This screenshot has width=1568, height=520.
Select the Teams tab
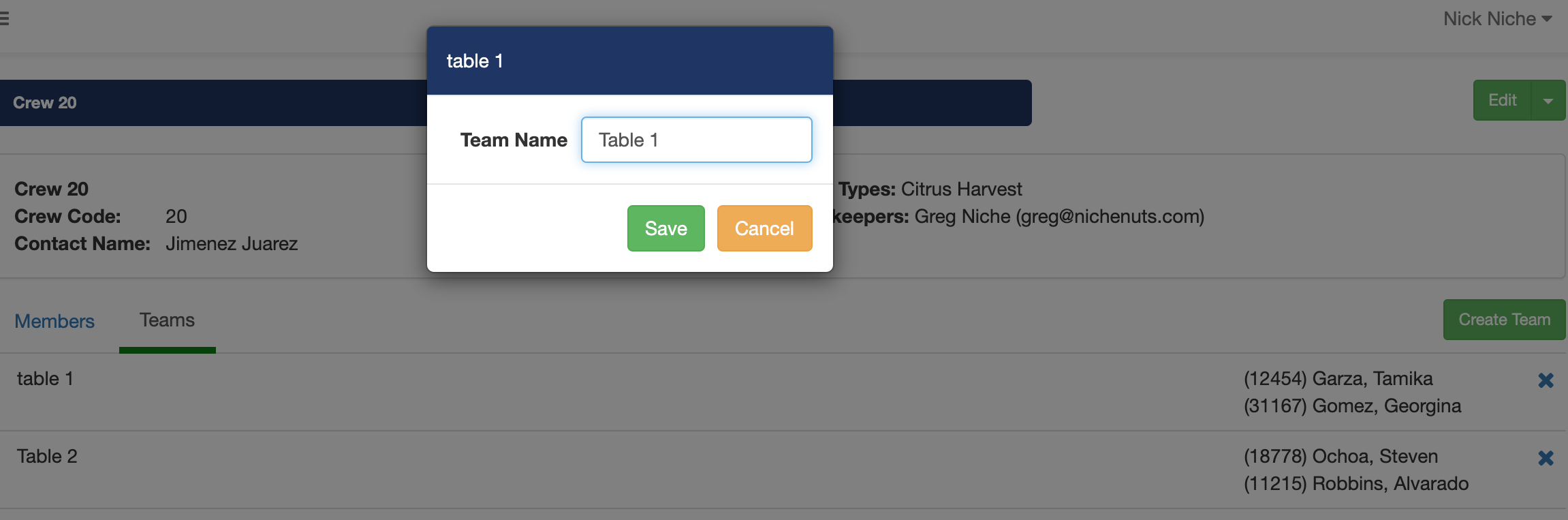(x=167, y=320)
